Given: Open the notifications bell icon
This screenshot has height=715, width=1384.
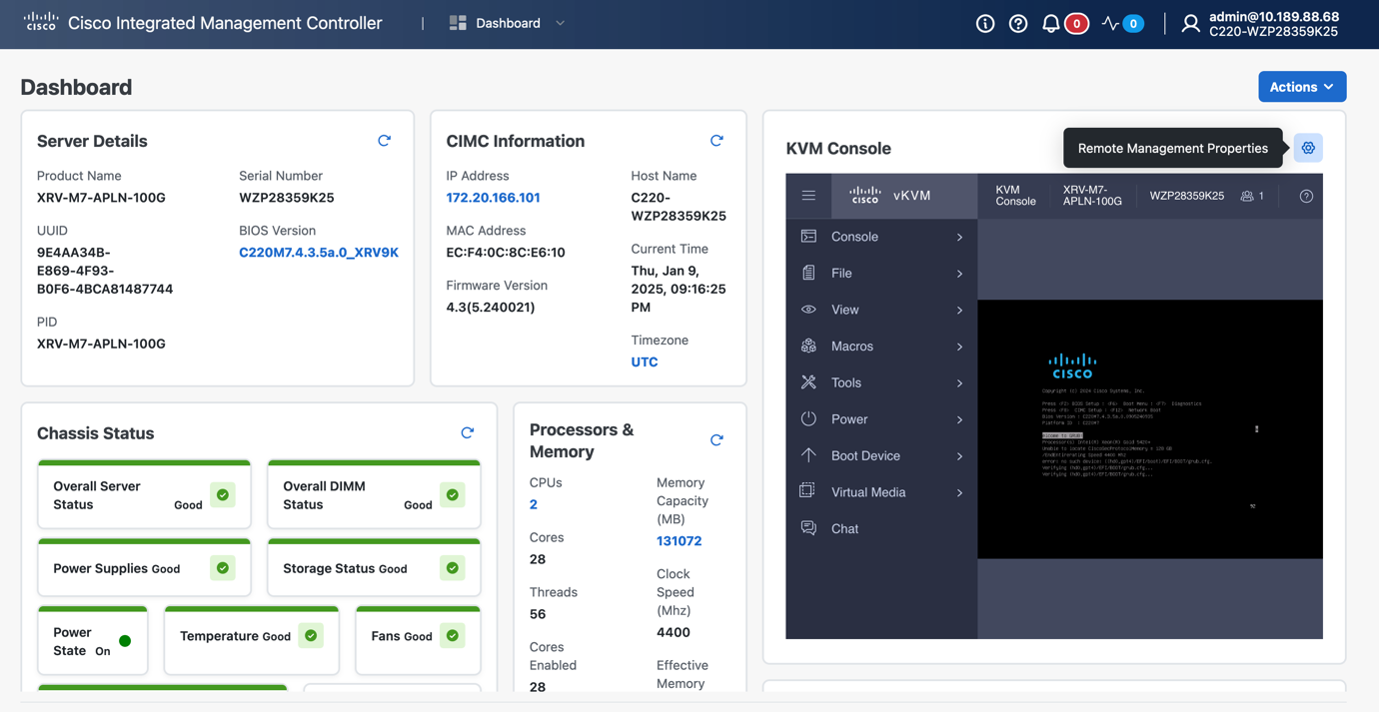Looking at the screenshot, I should pyautogui.click(x=1050, y=24).
